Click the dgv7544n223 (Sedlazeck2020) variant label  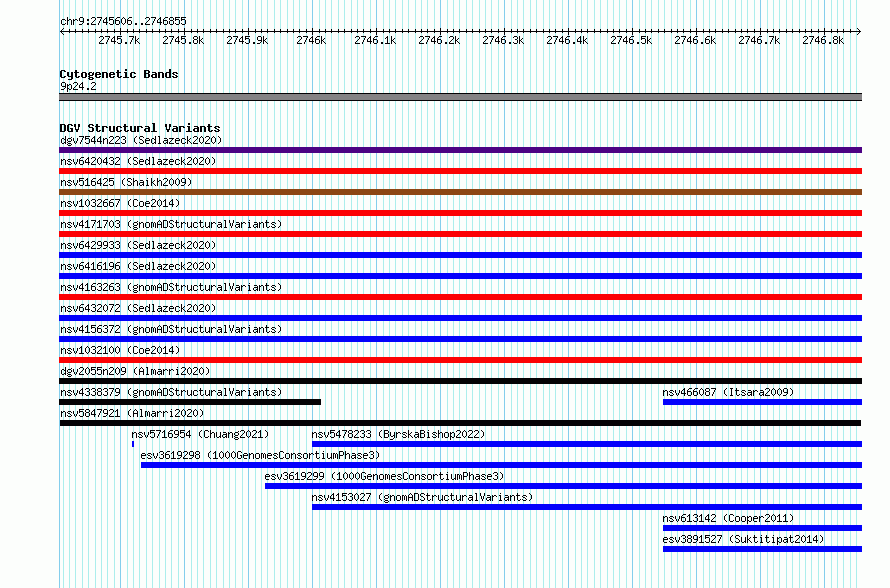(x=141, y=140)
